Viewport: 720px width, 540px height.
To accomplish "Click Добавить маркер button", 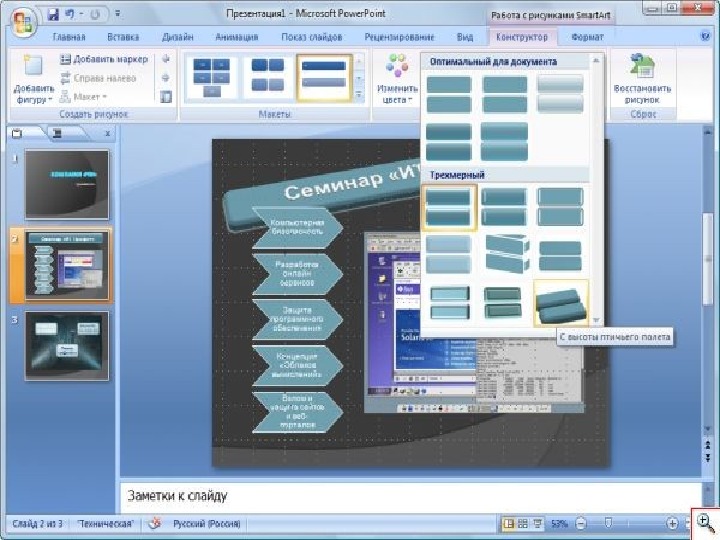I will [x=104, y=59].
